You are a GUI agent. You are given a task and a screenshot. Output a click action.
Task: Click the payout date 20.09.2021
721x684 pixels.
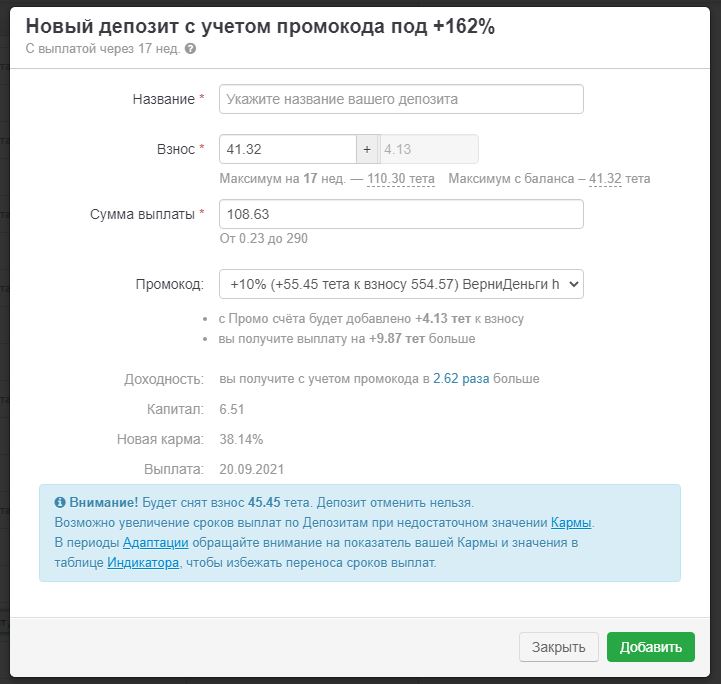(252, 469)
